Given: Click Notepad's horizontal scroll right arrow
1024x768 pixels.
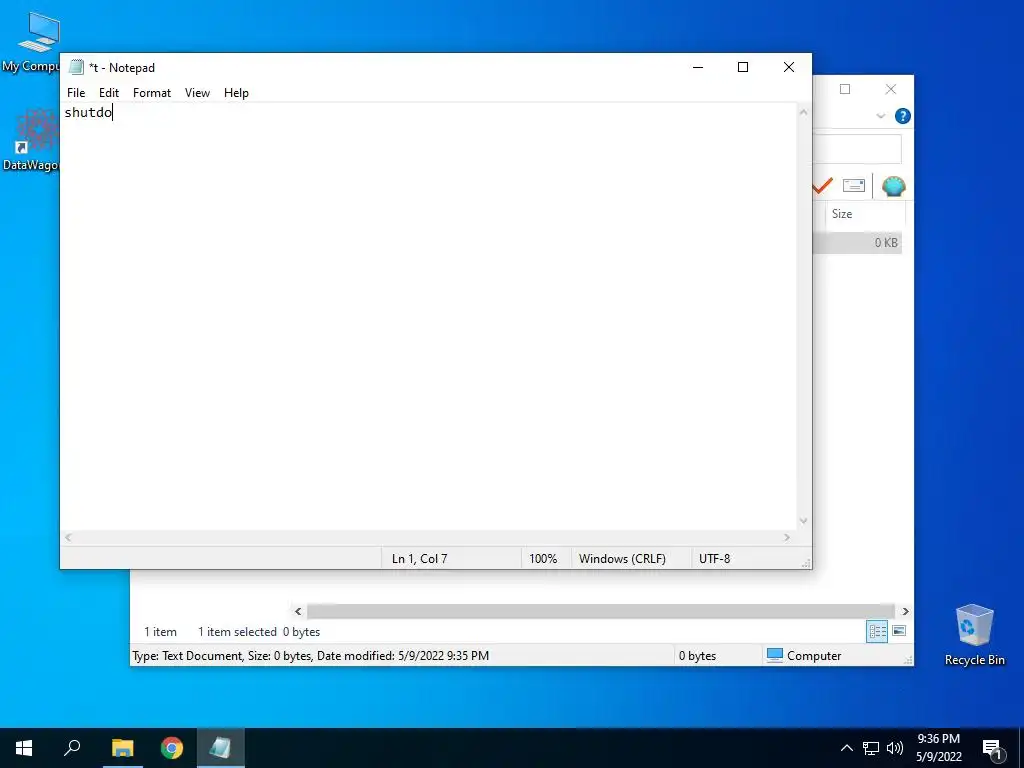Looking at the screenshot, I should coord(786,537).
